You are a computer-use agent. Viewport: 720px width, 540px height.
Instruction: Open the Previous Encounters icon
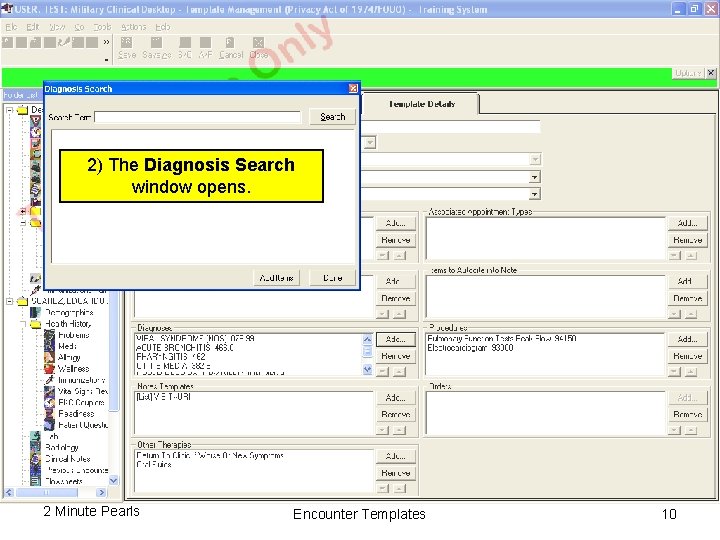35,470
